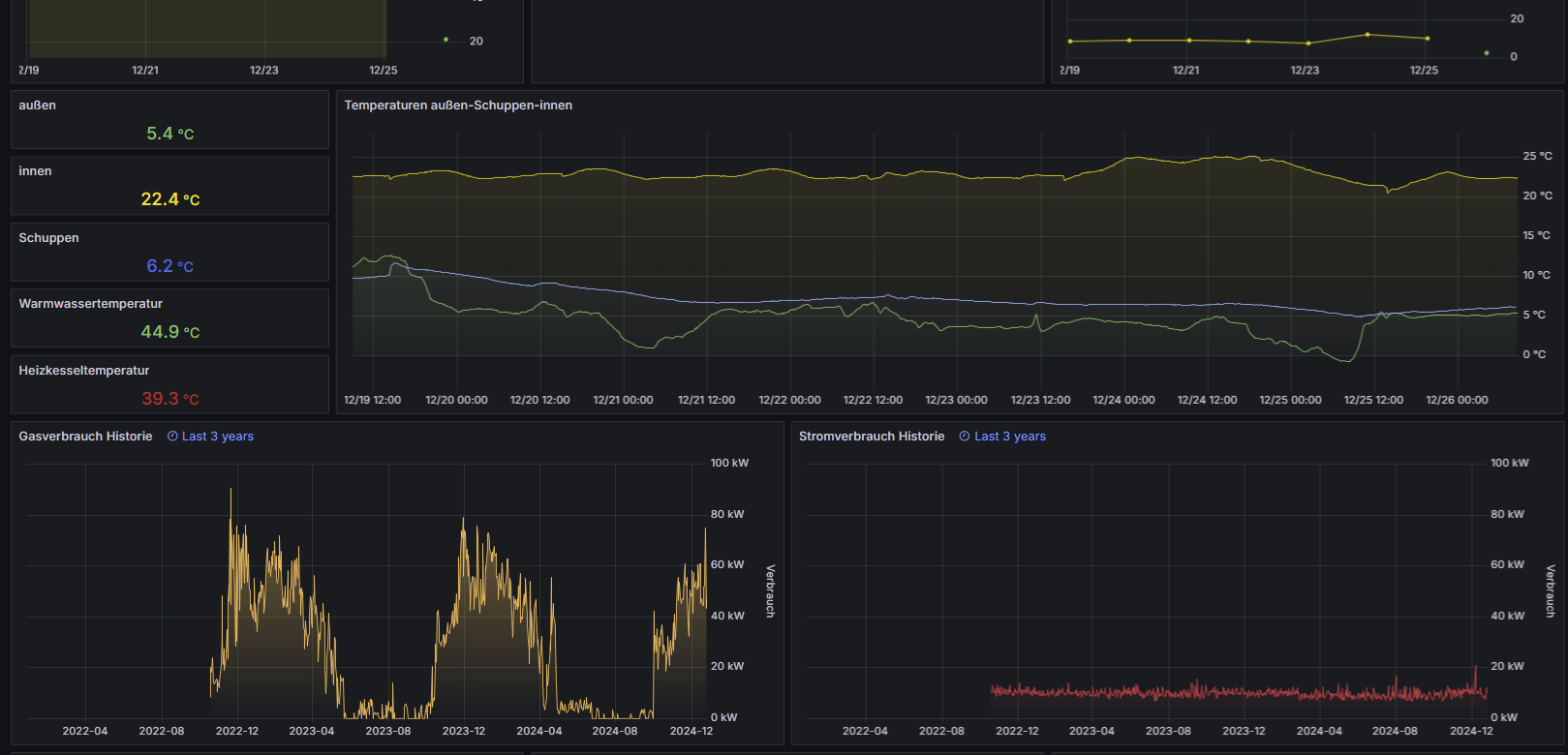Click the '12/24 00:00' time axis label

pos(1123,400)
